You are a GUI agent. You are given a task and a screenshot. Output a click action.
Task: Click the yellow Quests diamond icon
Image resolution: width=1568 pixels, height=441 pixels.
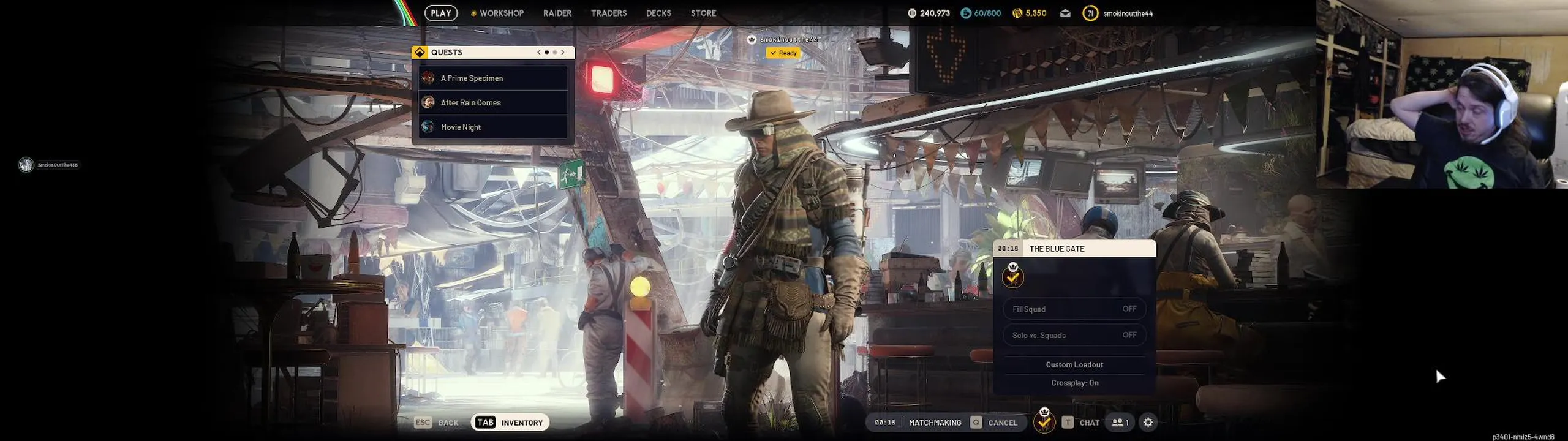click(x=420, y=52)
